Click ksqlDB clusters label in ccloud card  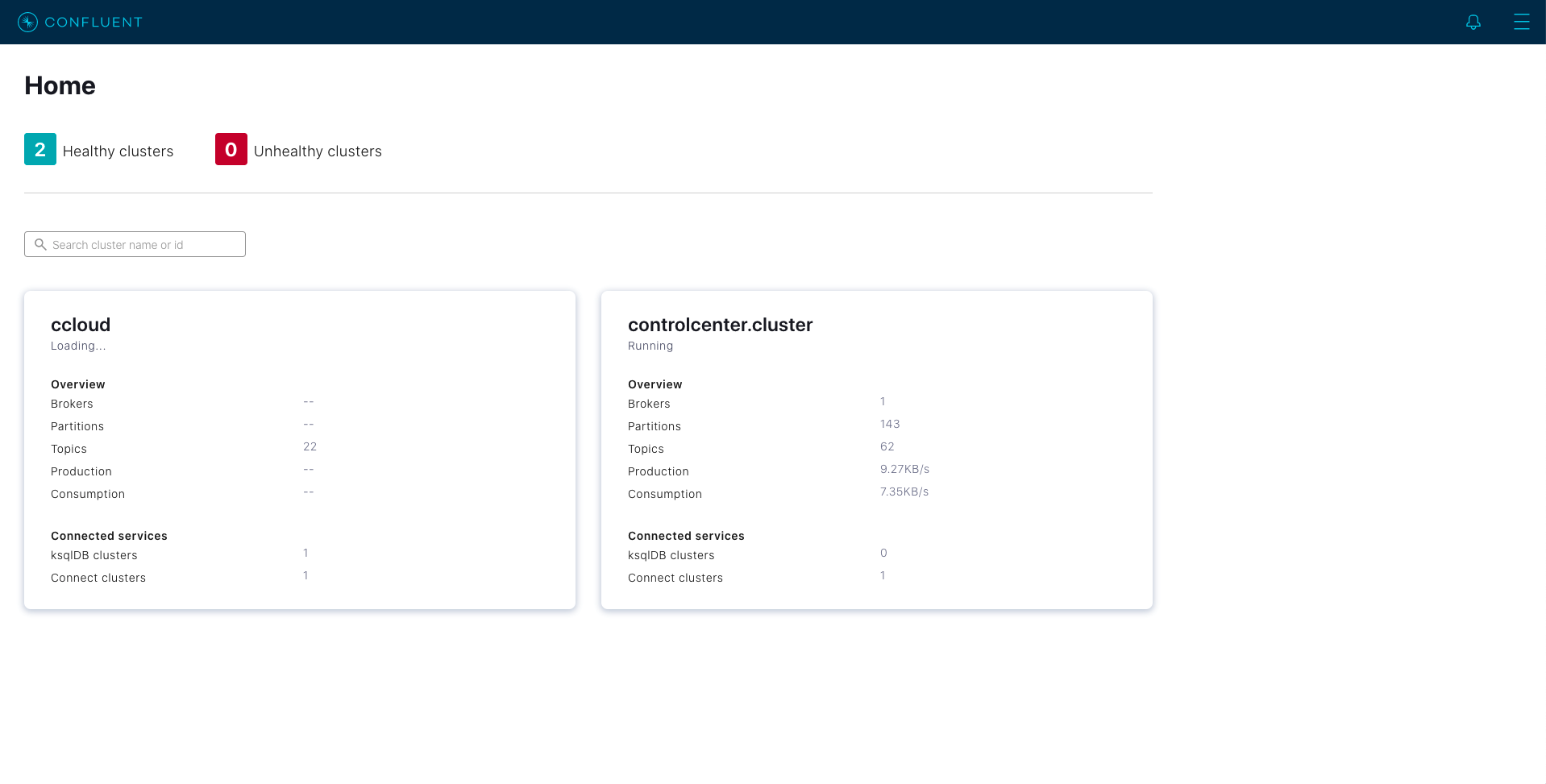(x=94, y=555)
